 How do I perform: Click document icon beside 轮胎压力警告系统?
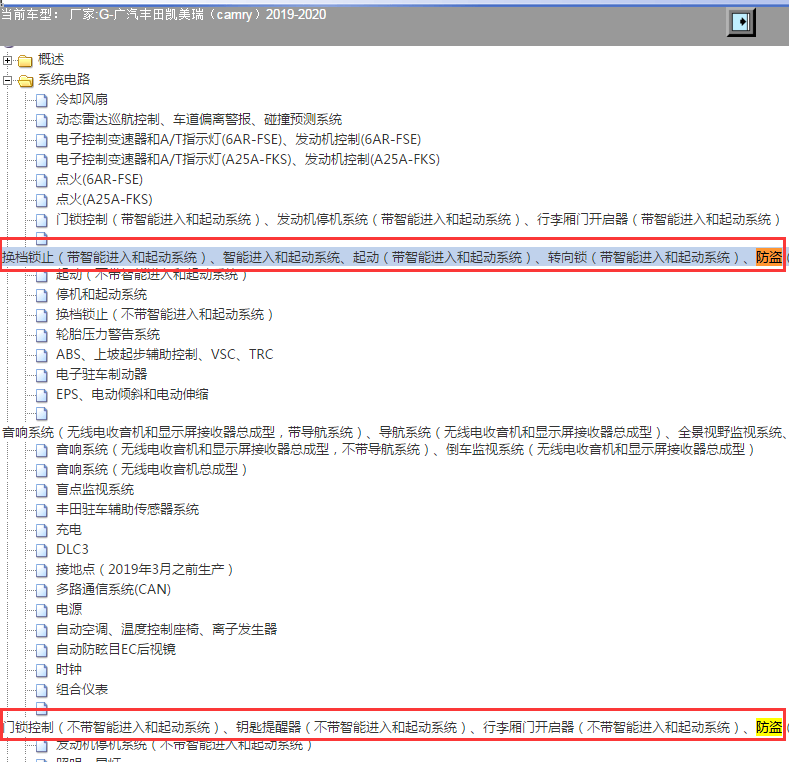click(x=42, y=335)
